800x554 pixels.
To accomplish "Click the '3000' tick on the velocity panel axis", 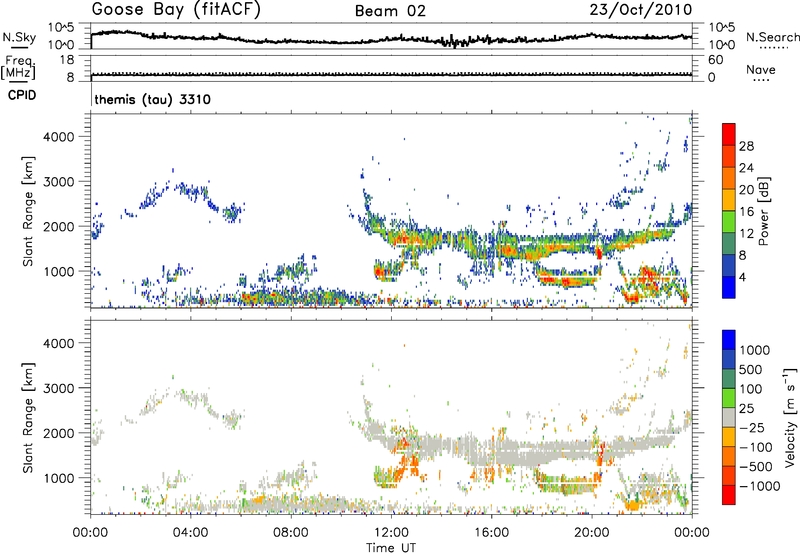I will (59, 388).
